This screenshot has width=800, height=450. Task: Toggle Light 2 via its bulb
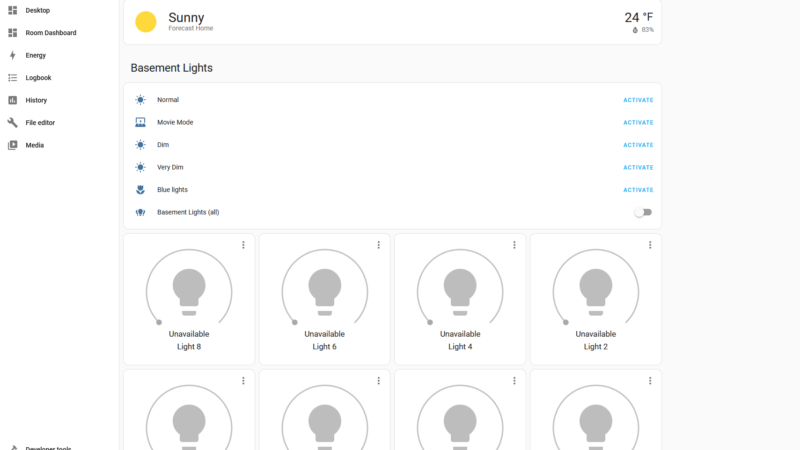(595, 289)
